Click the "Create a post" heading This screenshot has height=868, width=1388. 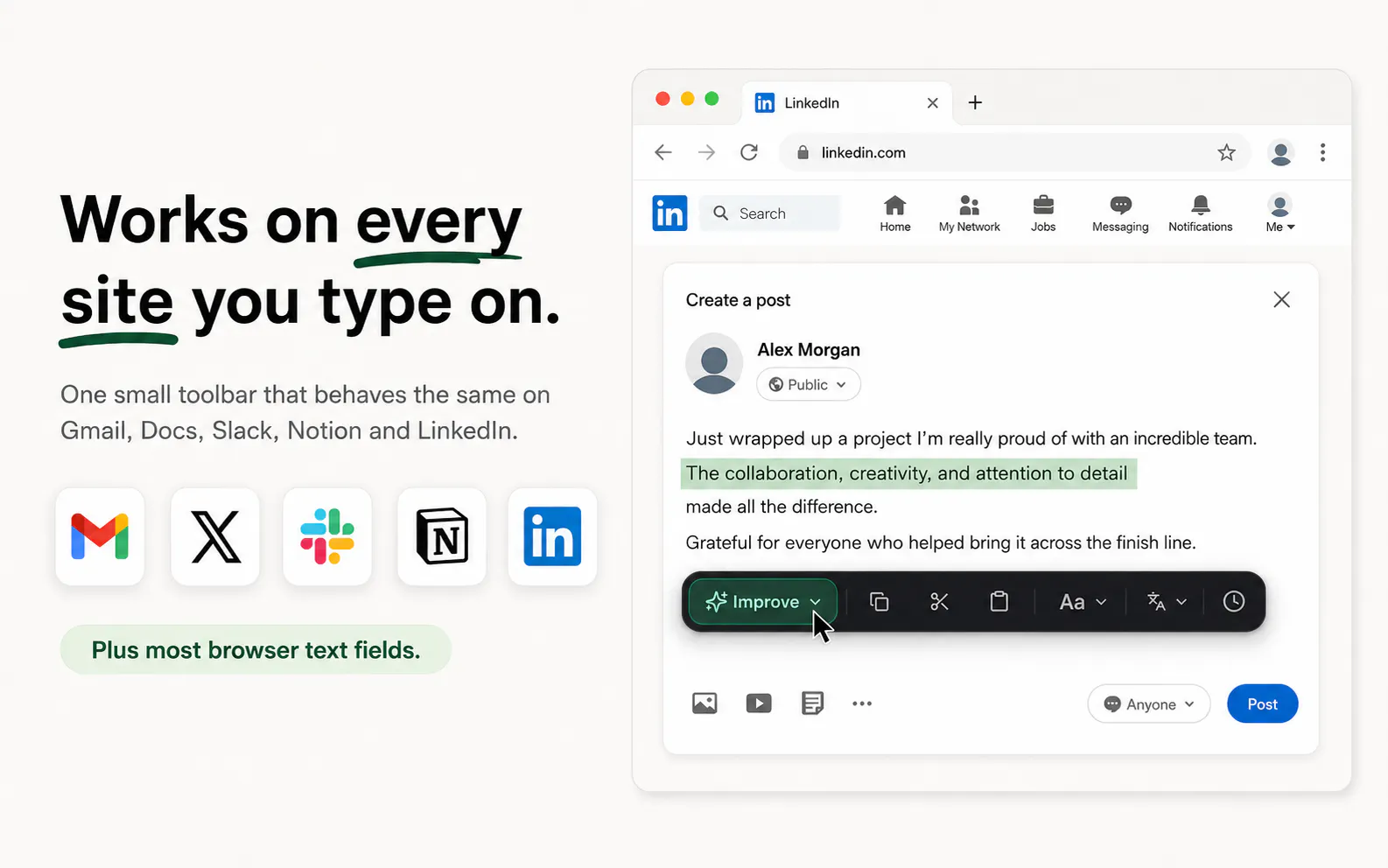738,300
